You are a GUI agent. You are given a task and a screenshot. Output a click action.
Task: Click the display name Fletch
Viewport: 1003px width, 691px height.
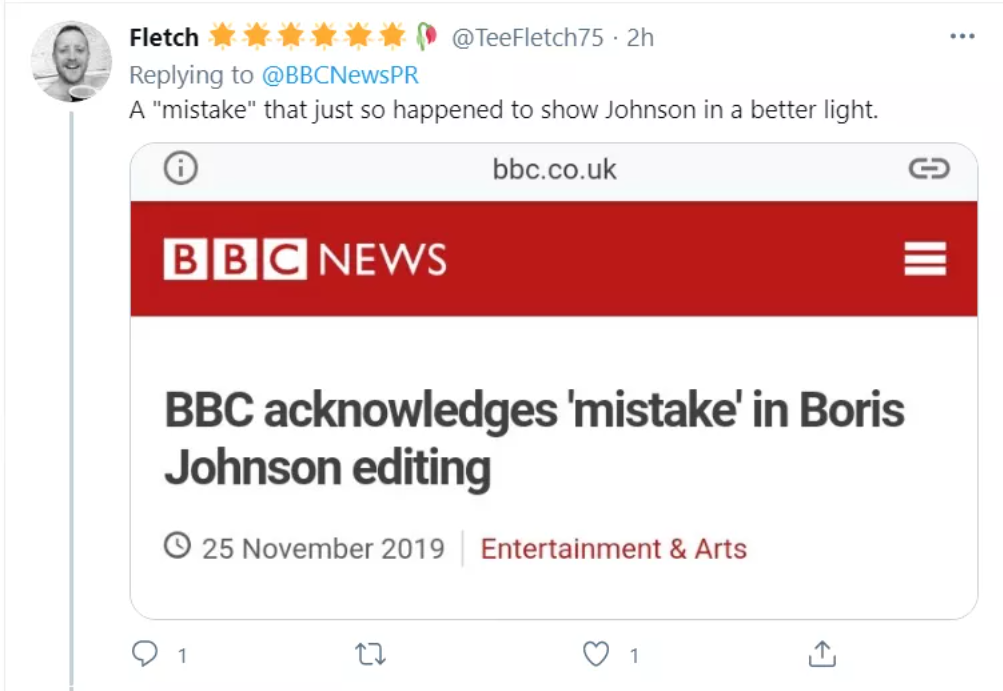click(164, 38)
